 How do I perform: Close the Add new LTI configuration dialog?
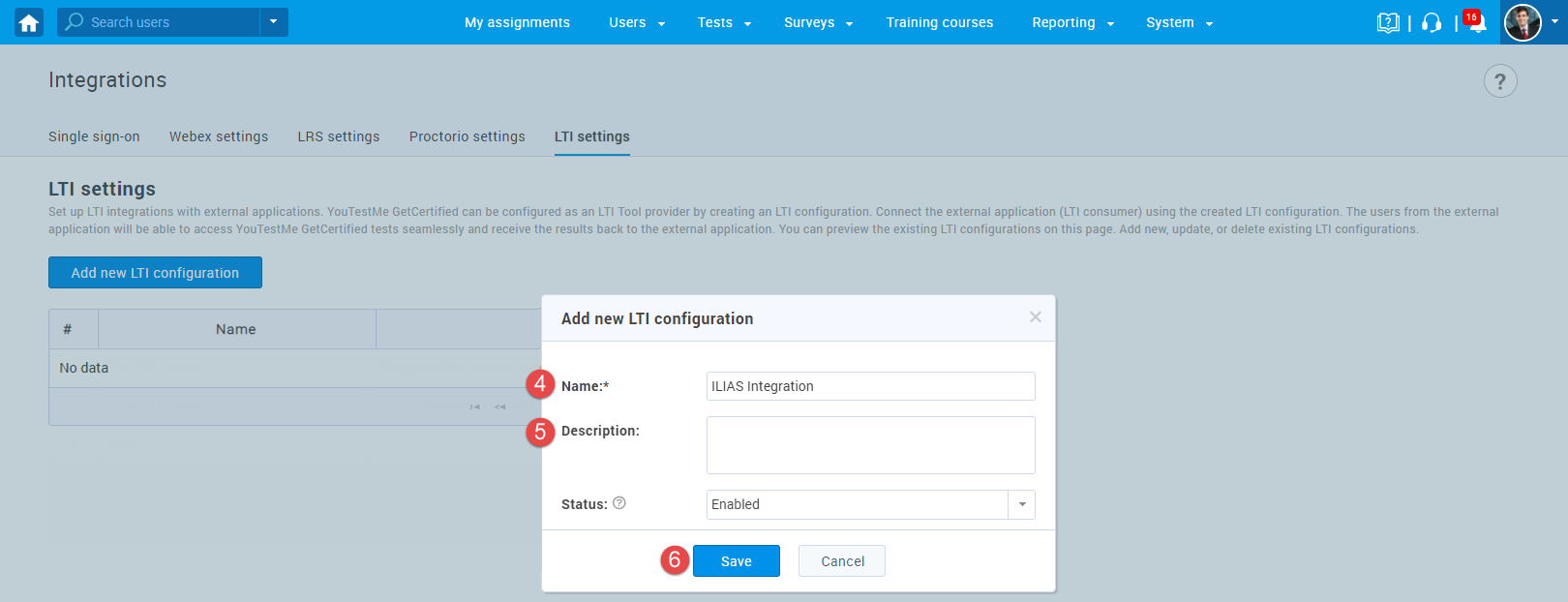click(1035, 317)
